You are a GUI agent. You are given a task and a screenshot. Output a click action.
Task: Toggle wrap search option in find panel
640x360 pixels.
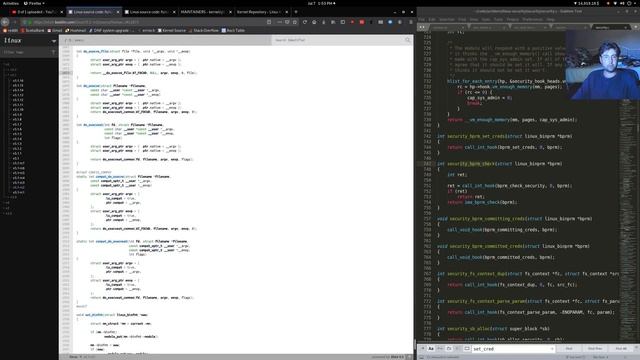(449, 349)
